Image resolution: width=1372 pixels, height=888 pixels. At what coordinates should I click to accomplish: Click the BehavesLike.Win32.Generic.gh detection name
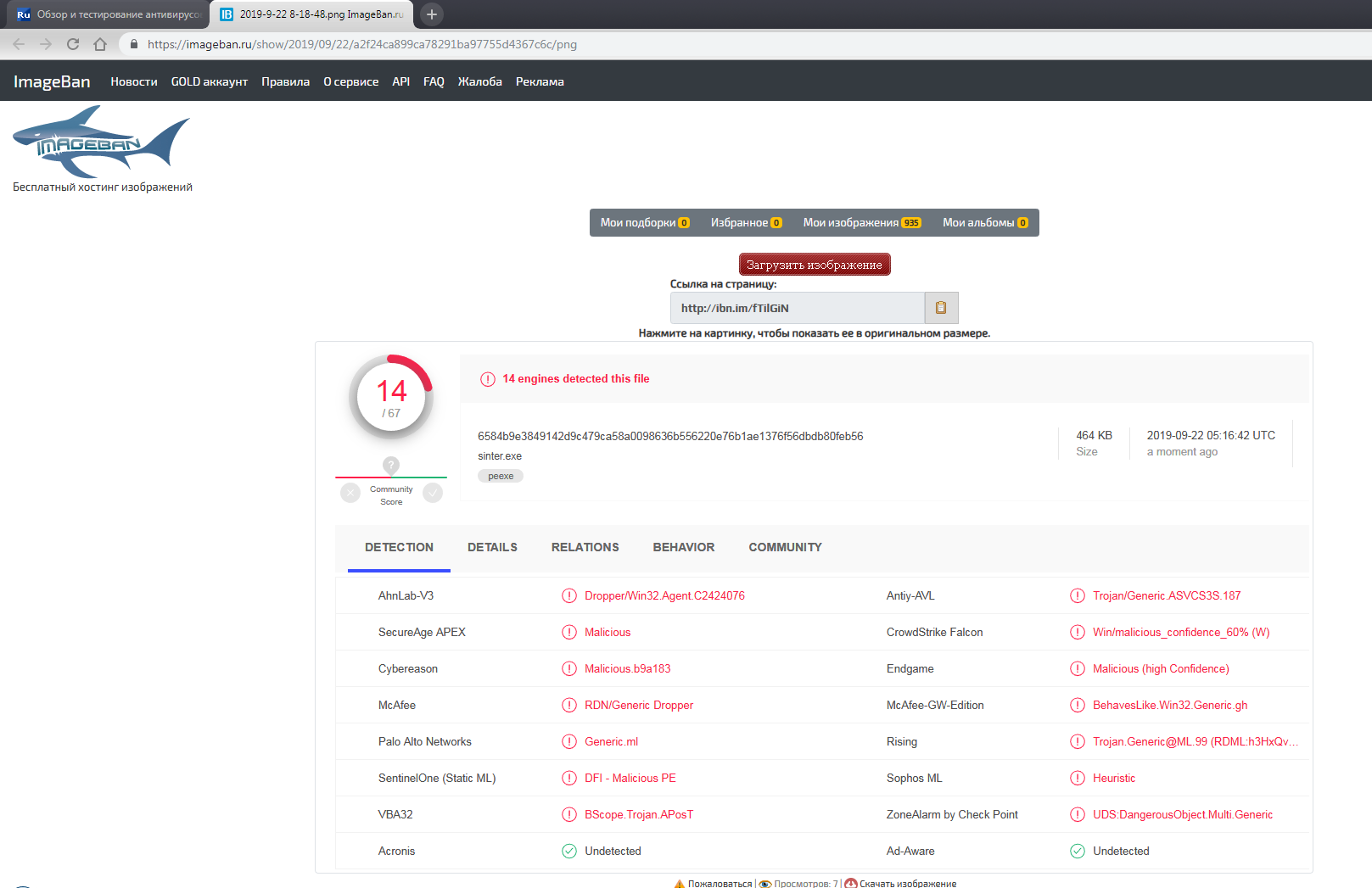(x=1170, y=705)
